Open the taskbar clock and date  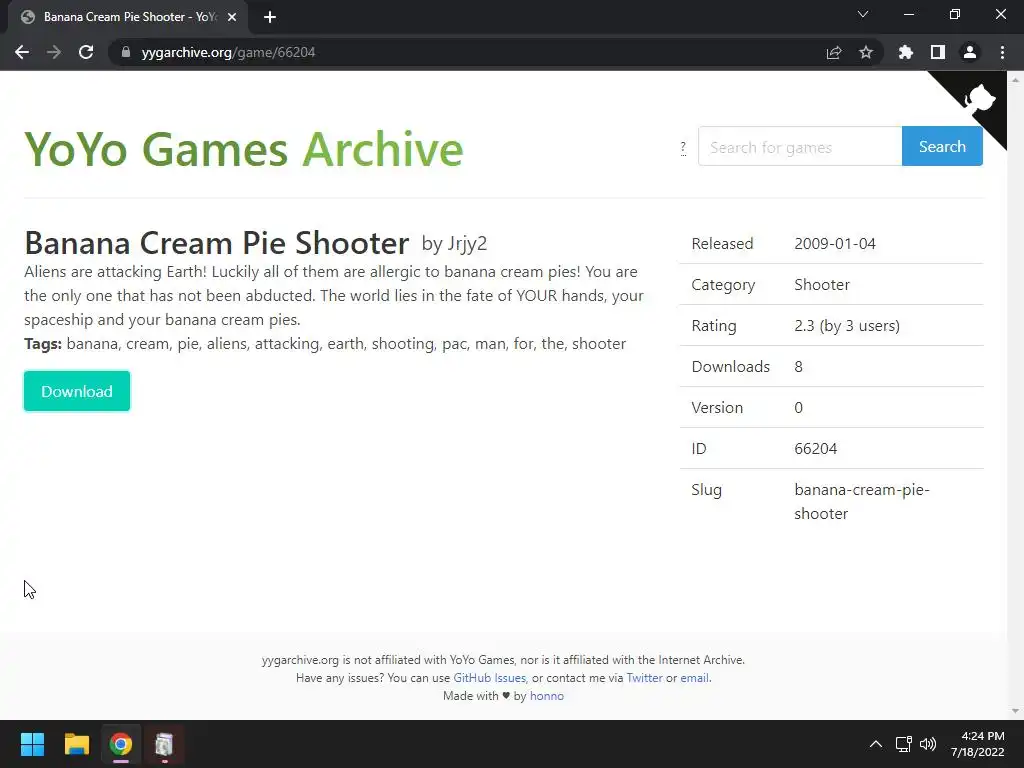[x=978, y=744]
